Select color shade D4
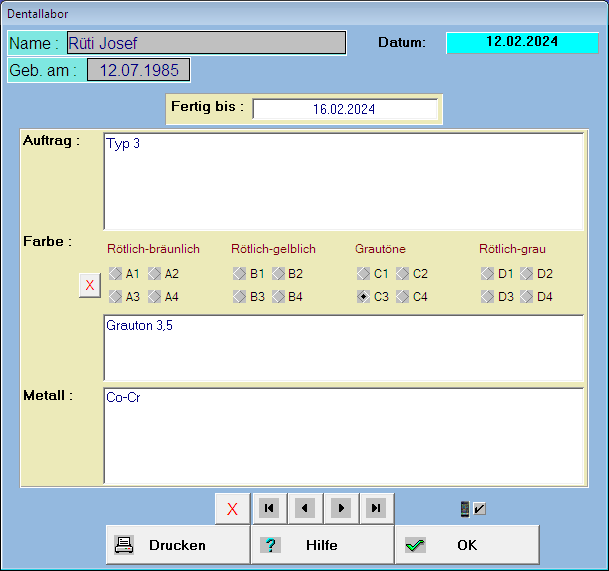Image resolution: width=609 pixels, height=571 pixels. click(526, 297)
